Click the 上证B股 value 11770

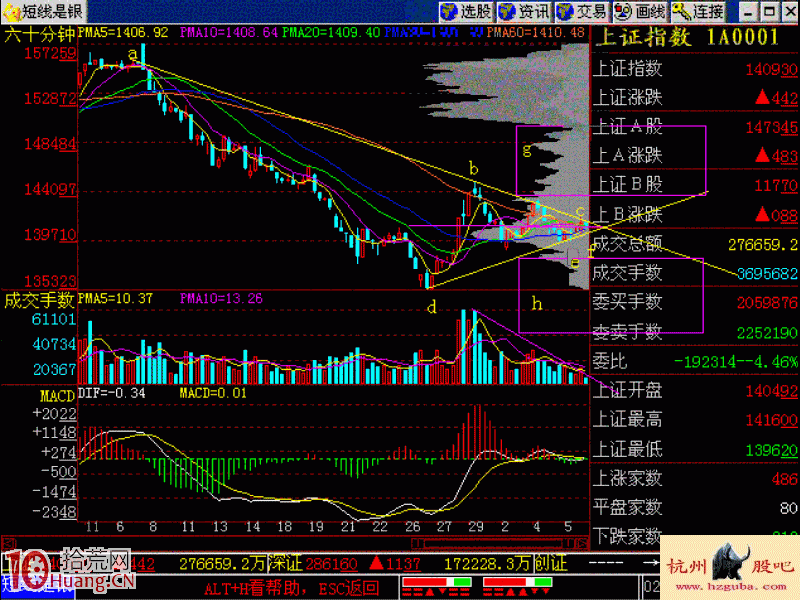click(776, 186)
